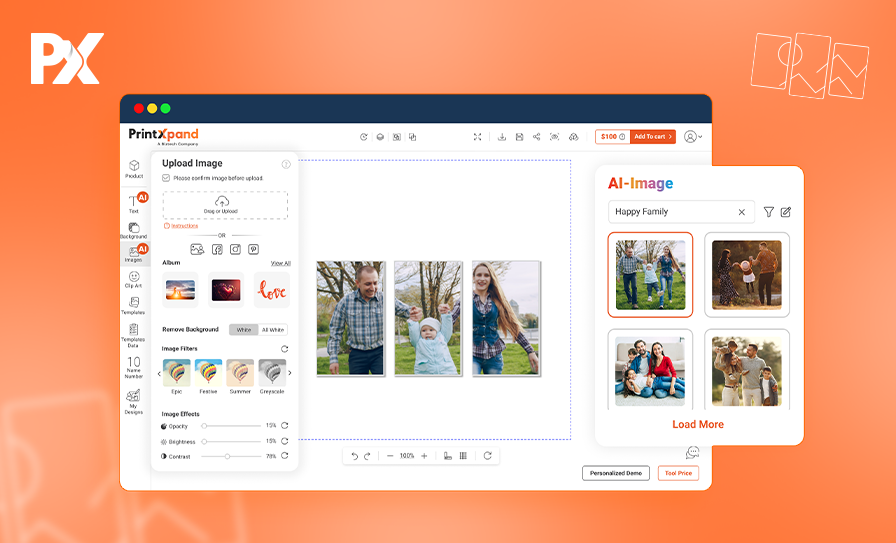Click the Tool Price button
Image resolution: width=896 pixels, height=543 pixels.
coord(678,473)
